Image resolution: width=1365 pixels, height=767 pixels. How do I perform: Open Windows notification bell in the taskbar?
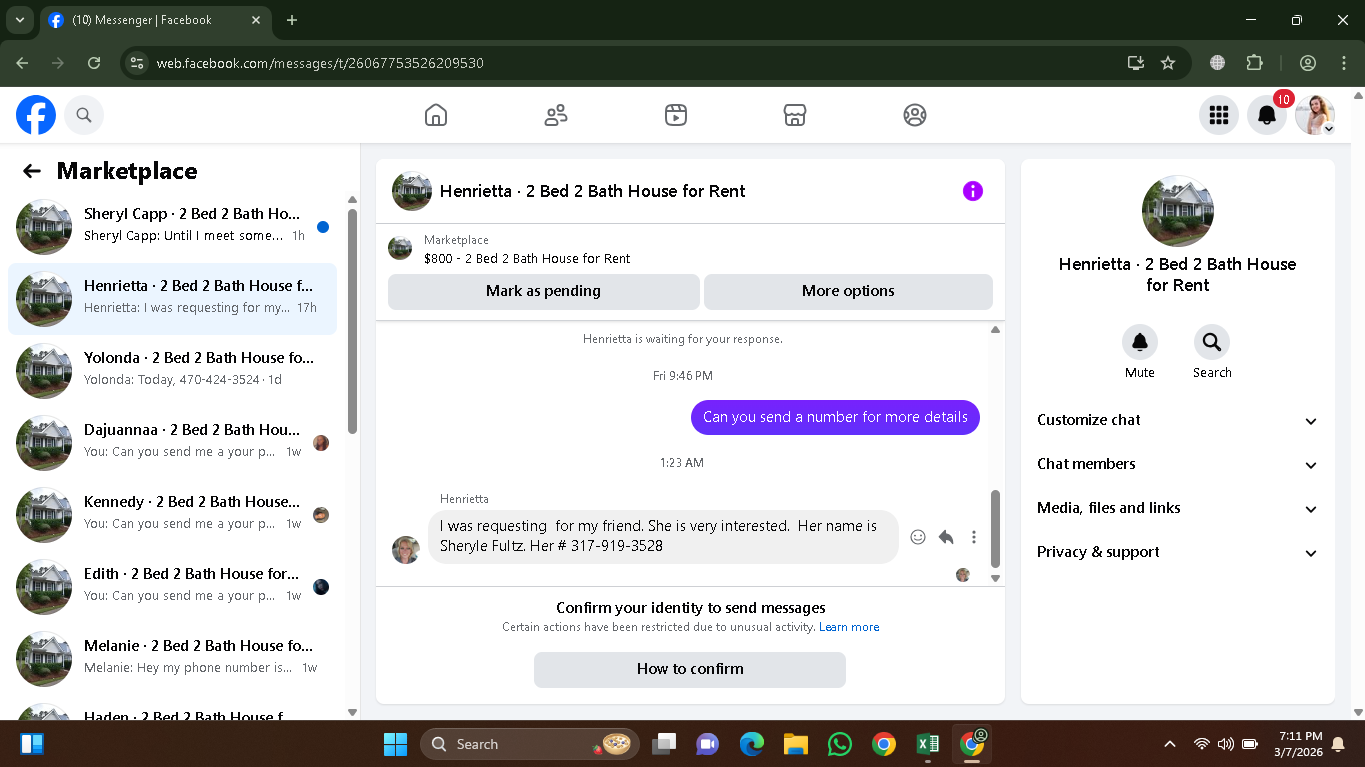pyautogui.click(x=1339, y=744)
